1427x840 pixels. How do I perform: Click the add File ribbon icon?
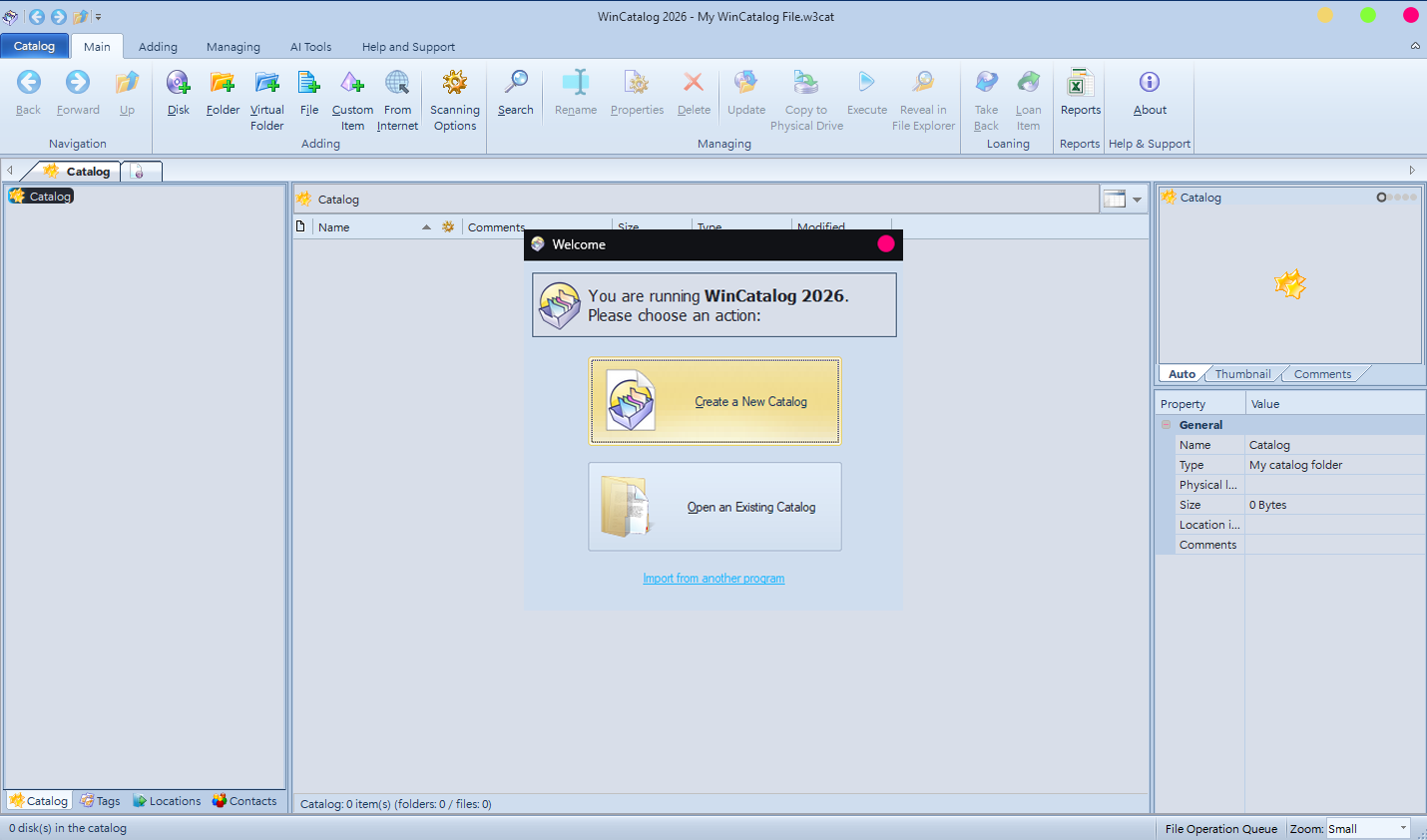pyautogui.click(x=309, y=93)
